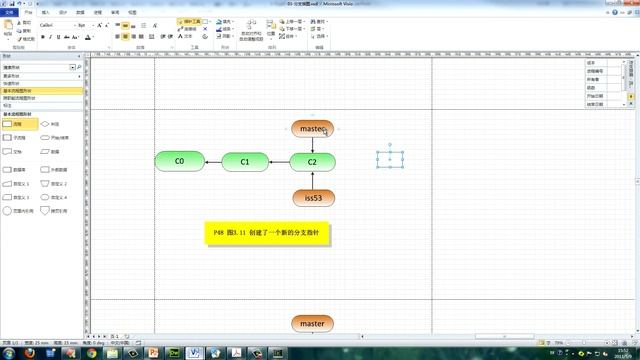Click the shape search input field

pyautogui.click(x=36, y=67)
